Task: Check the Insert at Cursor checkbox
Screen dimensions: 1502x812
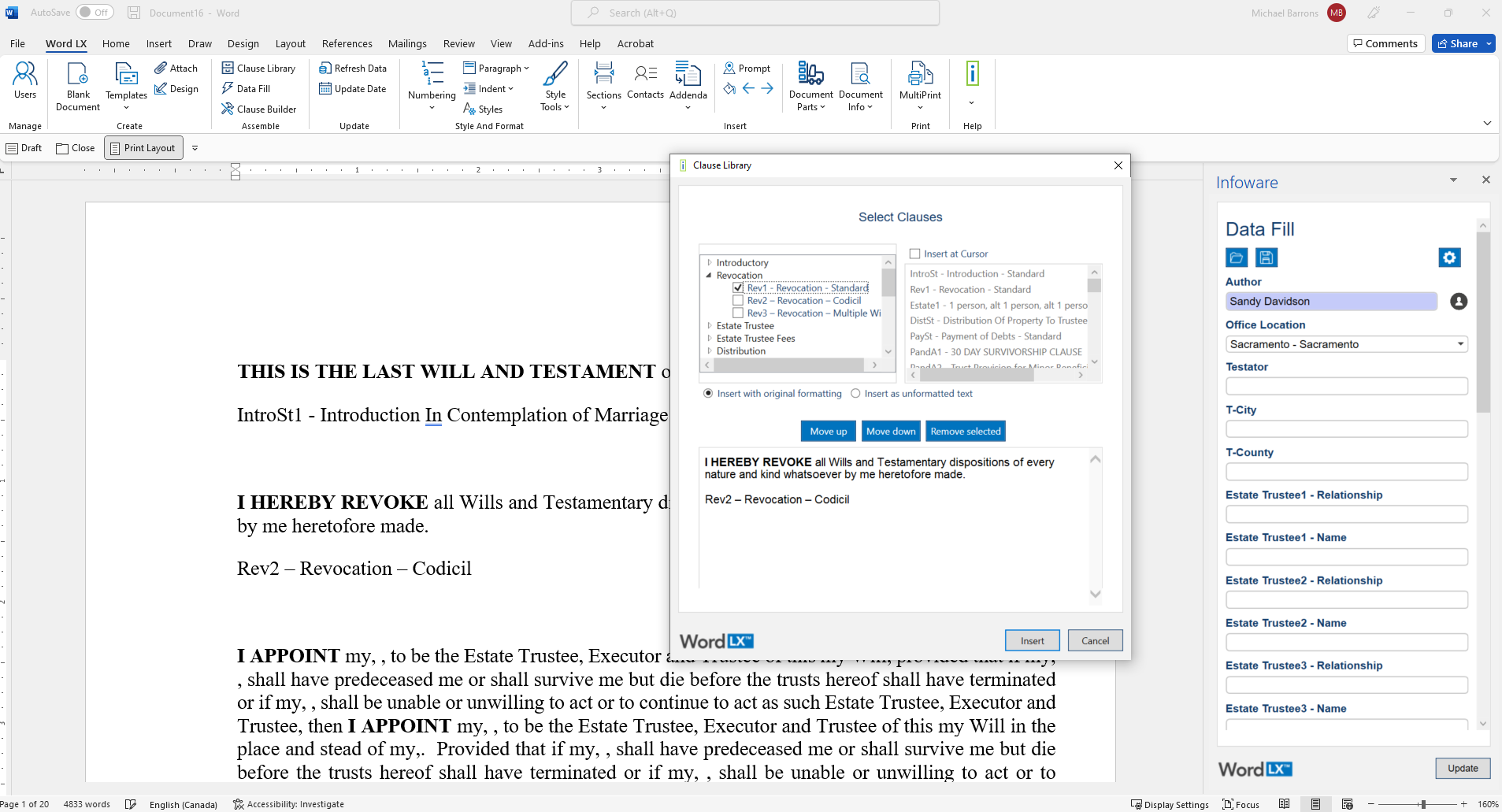Action: (x=915, y=254)
